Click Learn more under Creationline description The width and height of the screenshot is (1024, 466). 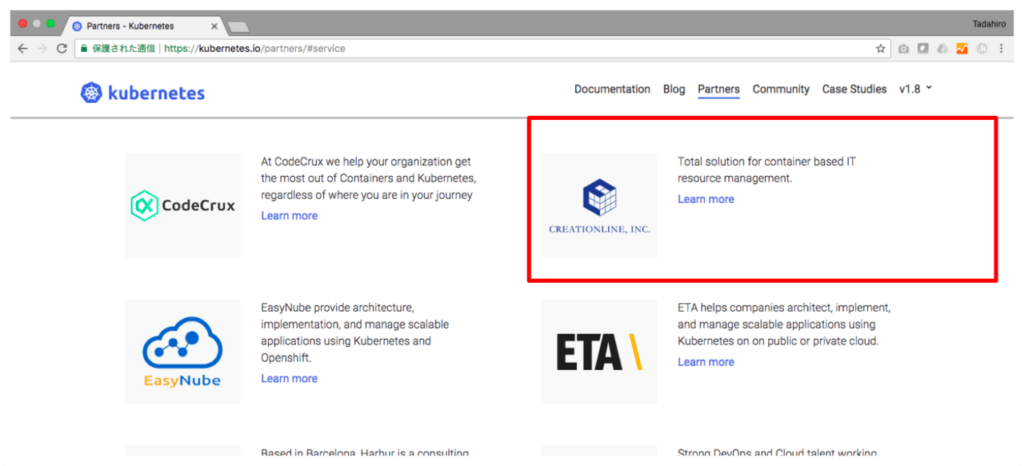click(705, 199)
